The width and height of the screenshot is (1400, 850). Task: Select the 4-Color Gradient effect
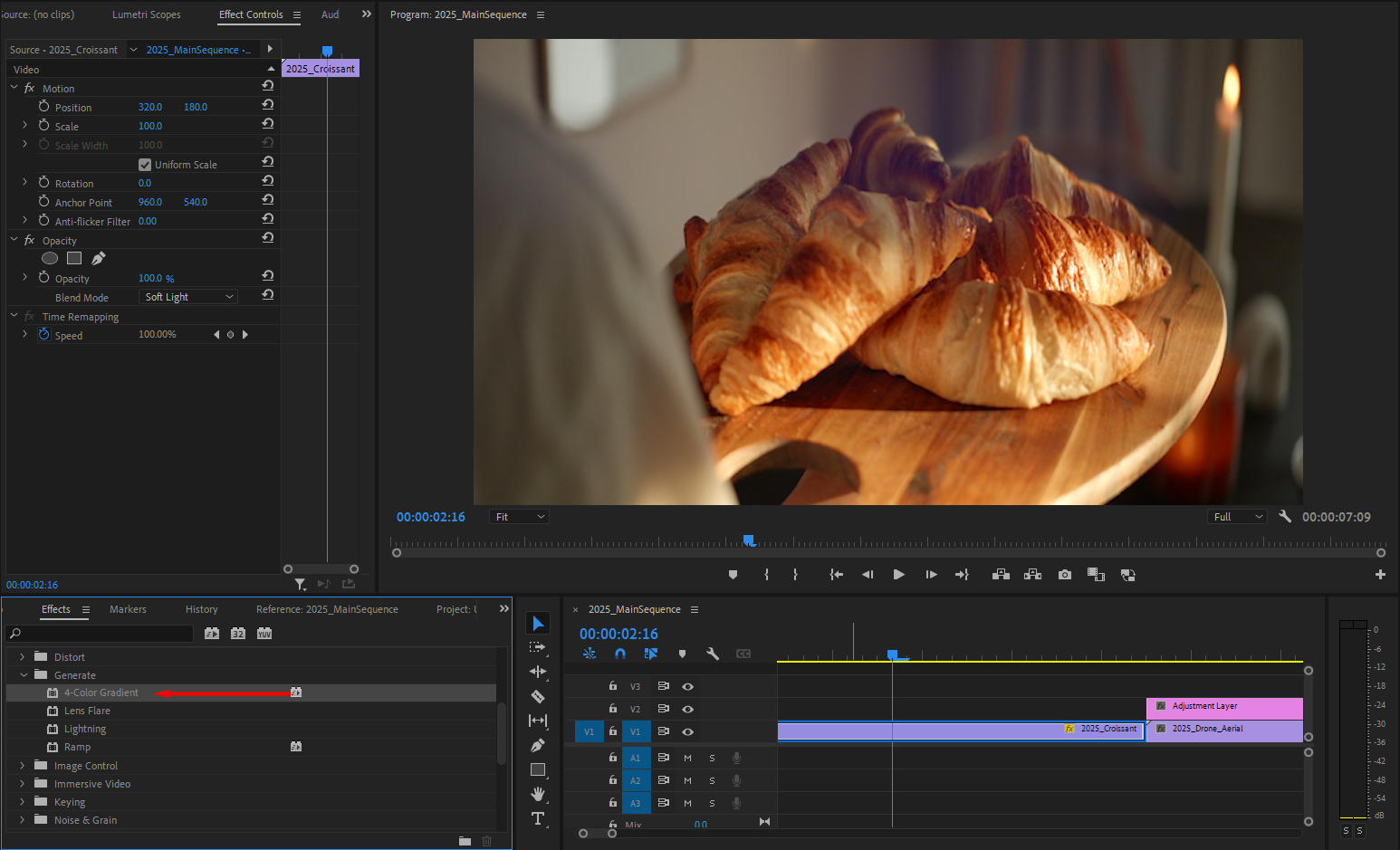[101, 692]
